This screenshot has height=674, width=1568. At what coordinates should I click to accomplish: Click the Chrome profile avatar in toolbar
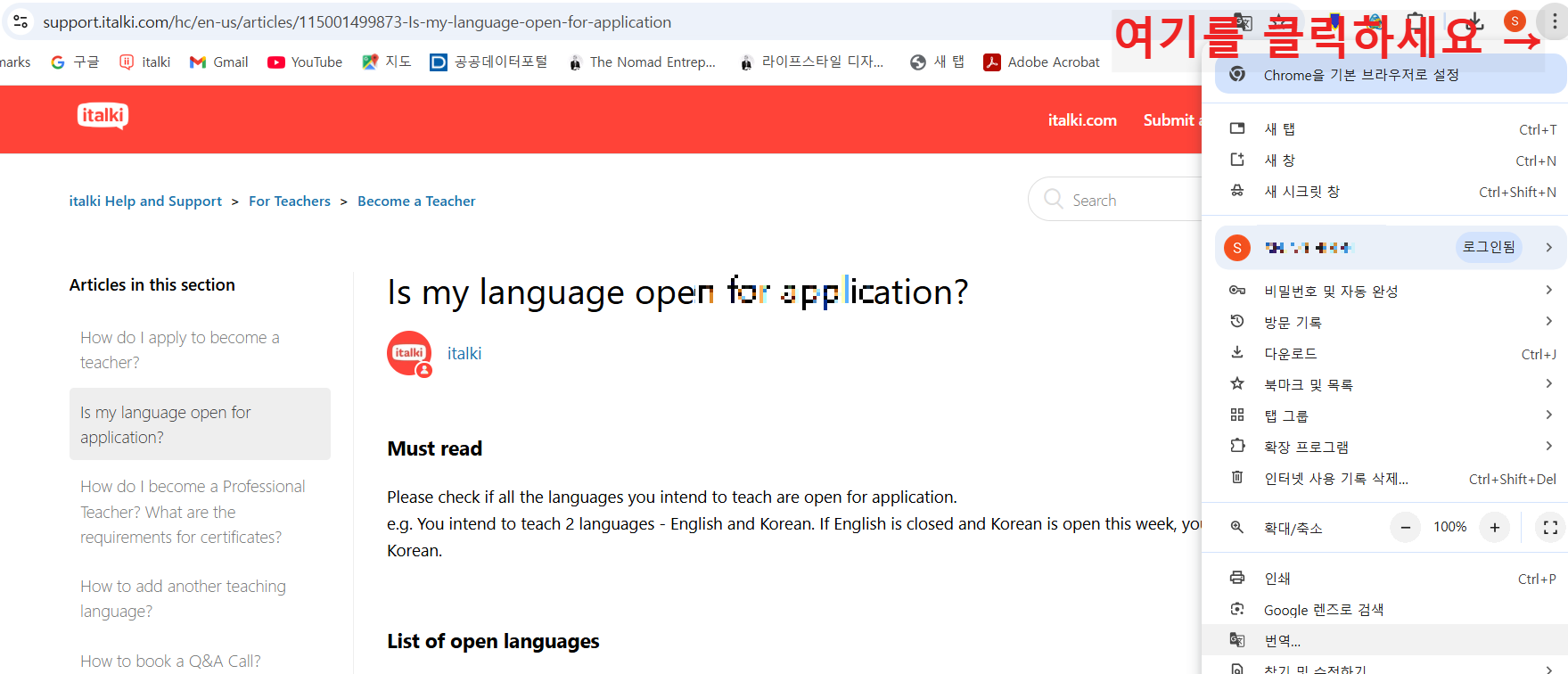[x=1515, y=21]
